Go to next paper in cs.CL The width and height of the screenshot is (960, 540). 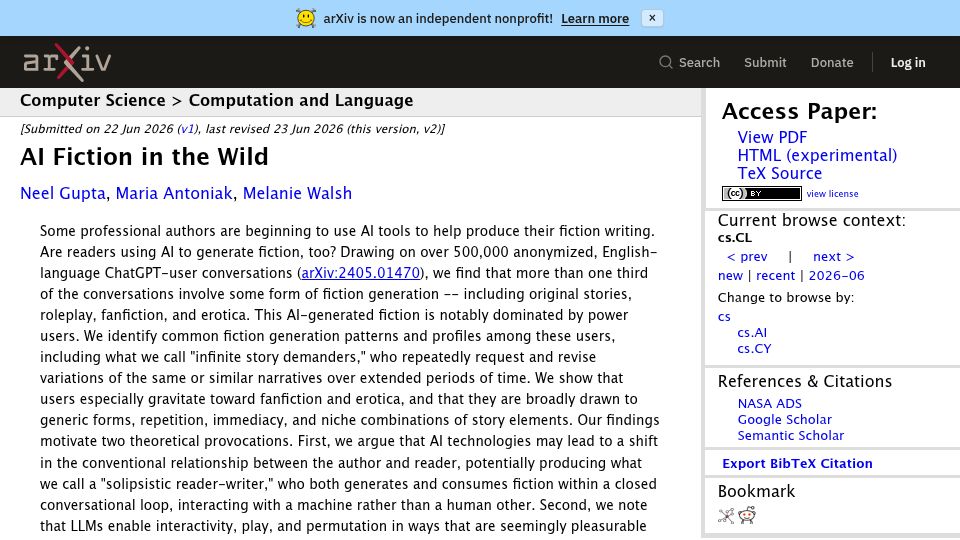pos(833,257)
